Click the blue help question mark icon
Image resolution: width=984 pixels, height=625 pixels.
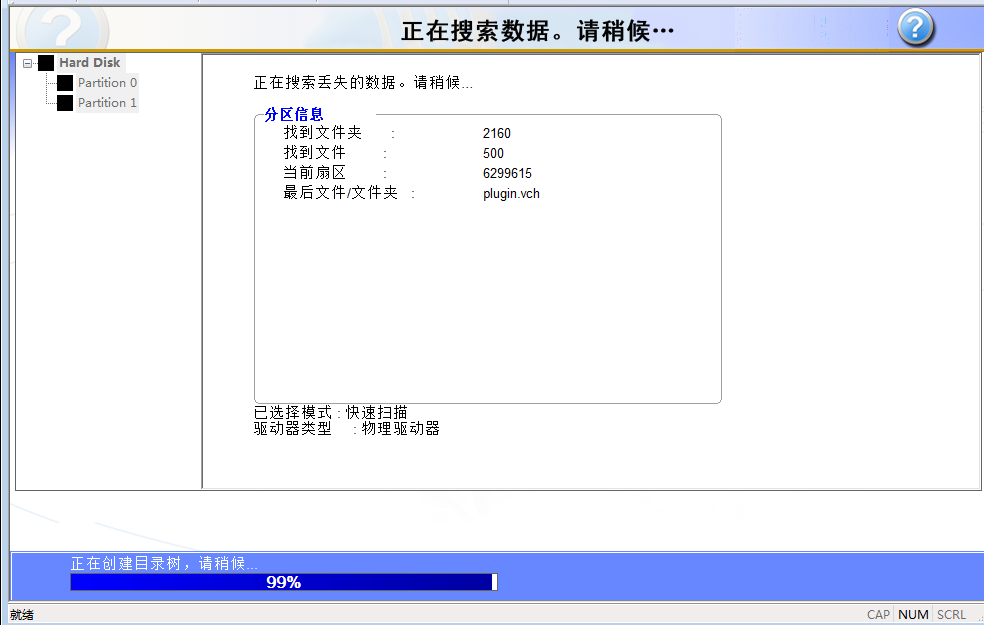point(915,28)
